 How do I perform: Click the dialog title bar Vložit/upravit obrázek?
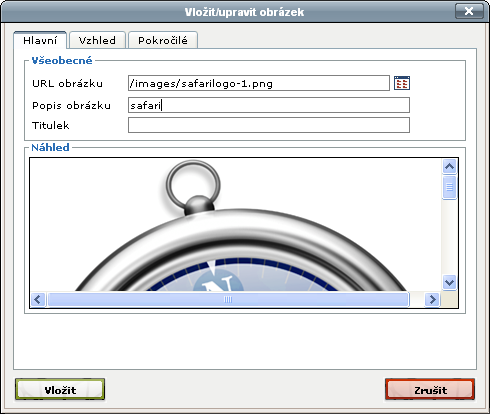[x=244, y=12]
